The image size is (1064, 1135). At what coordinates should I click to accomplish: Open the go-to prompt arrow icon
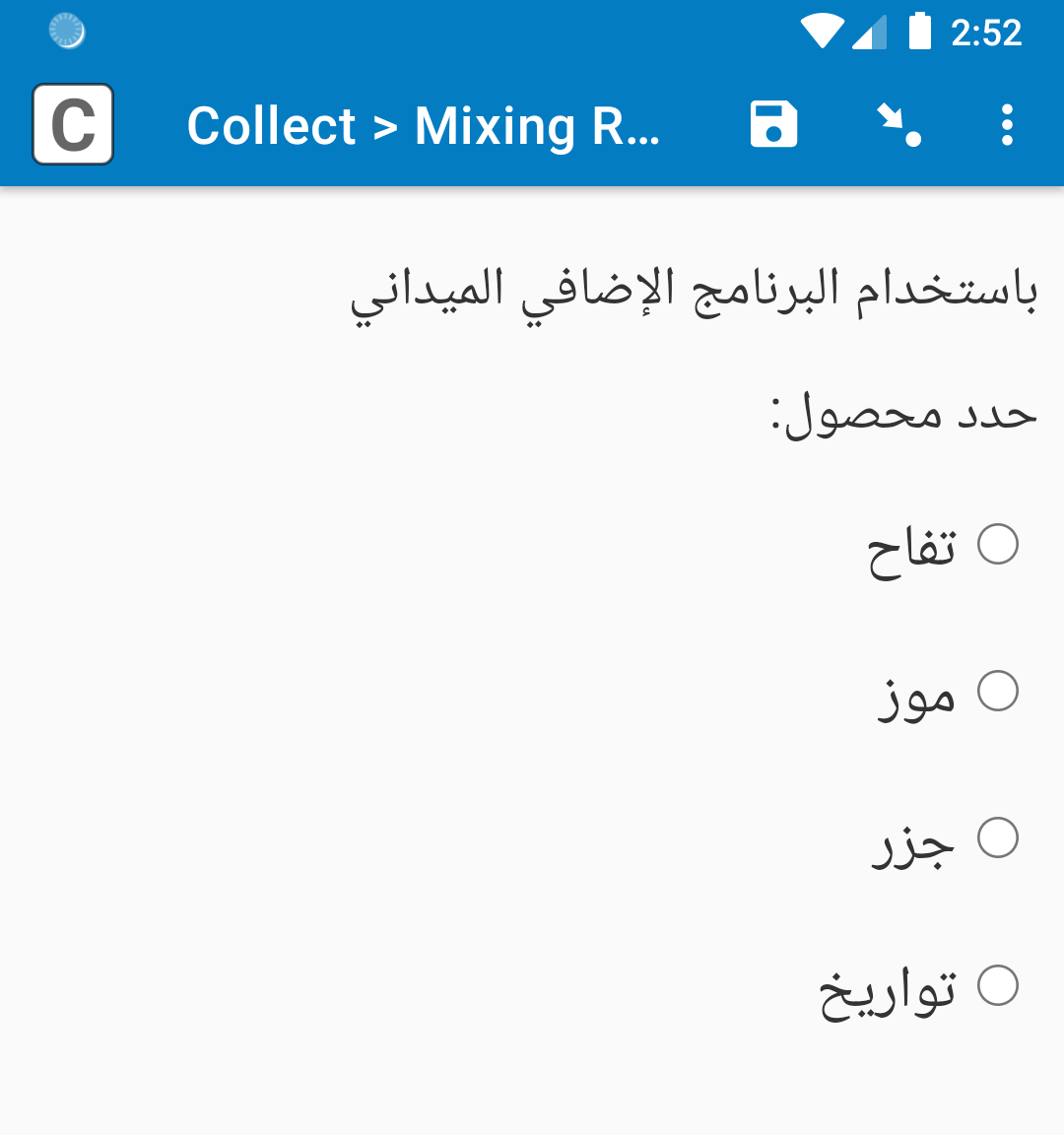(898, 124)
